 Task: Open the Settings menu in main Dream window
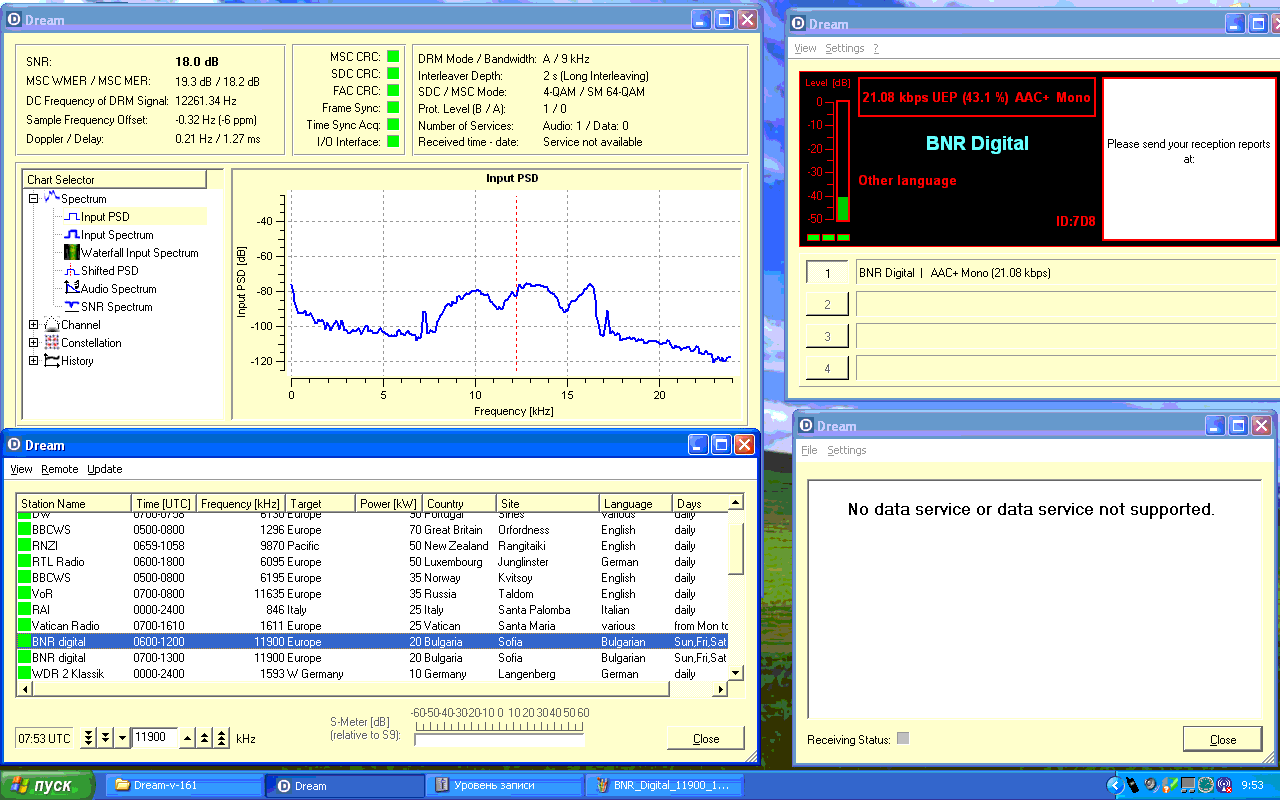(x=845, y=48)
